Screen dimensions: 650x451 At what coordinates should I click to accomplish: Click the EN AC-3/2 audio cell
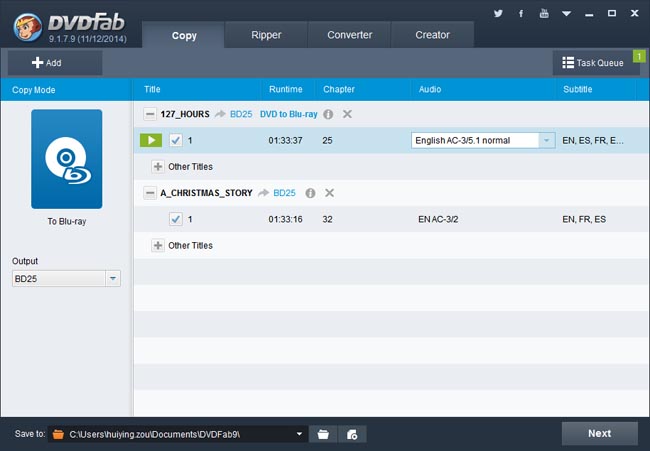(438, 219)
